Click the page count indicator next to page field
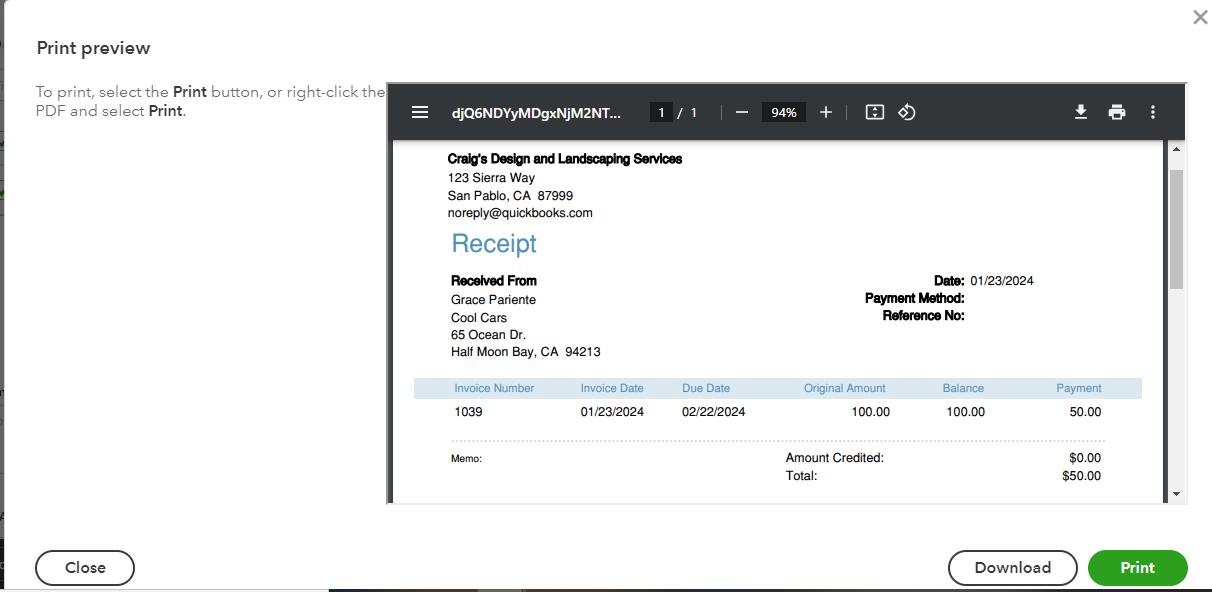1212x592 pixels. click(691, 112)
